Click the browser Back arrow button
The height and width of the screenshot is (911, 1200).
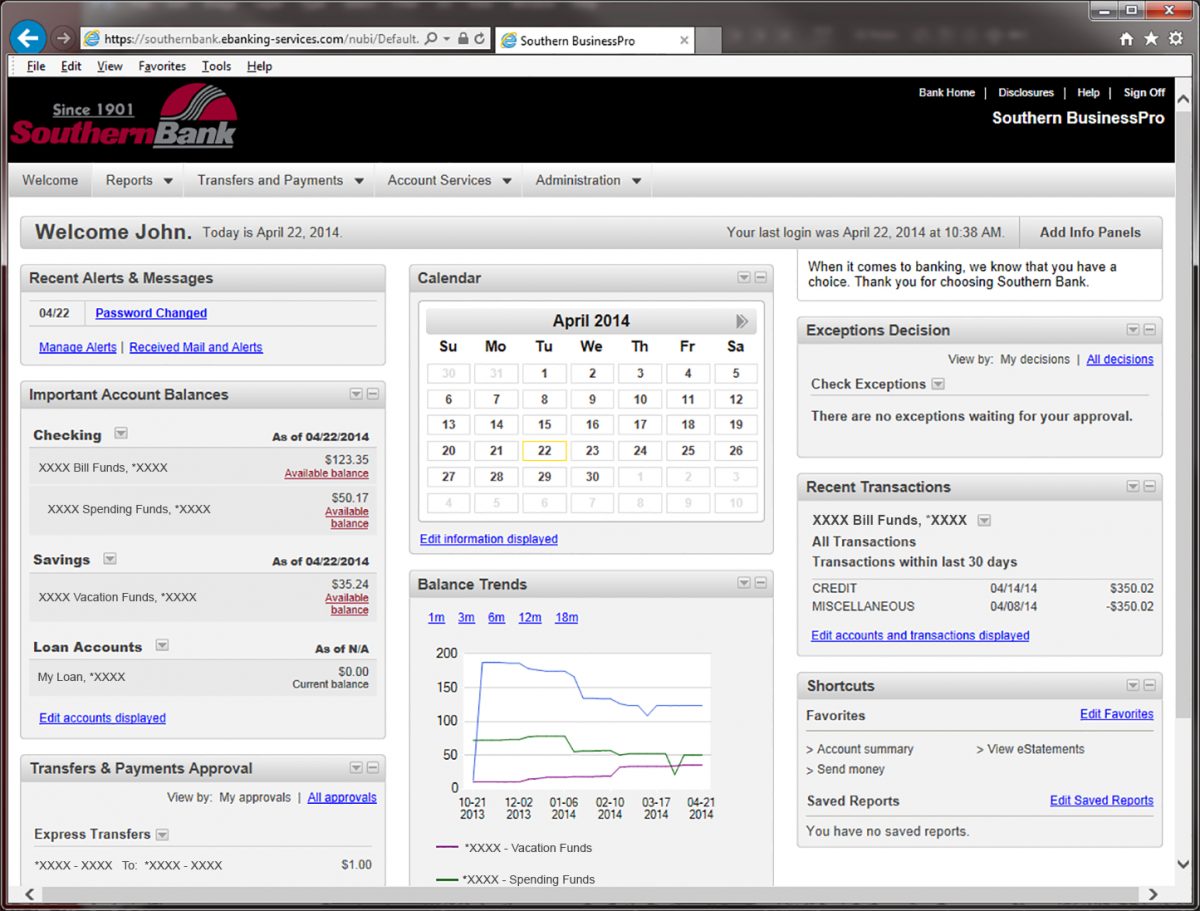(28, 38)
